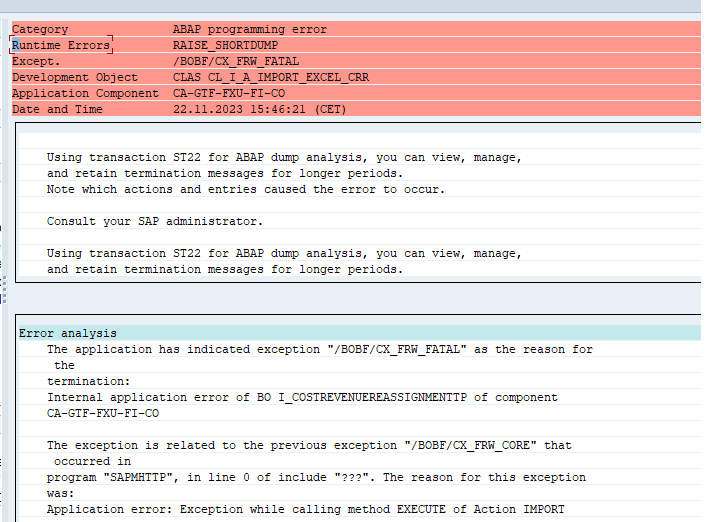
Task: Click the Category field label
Action: pyautogui.click(x=40, y=29)
